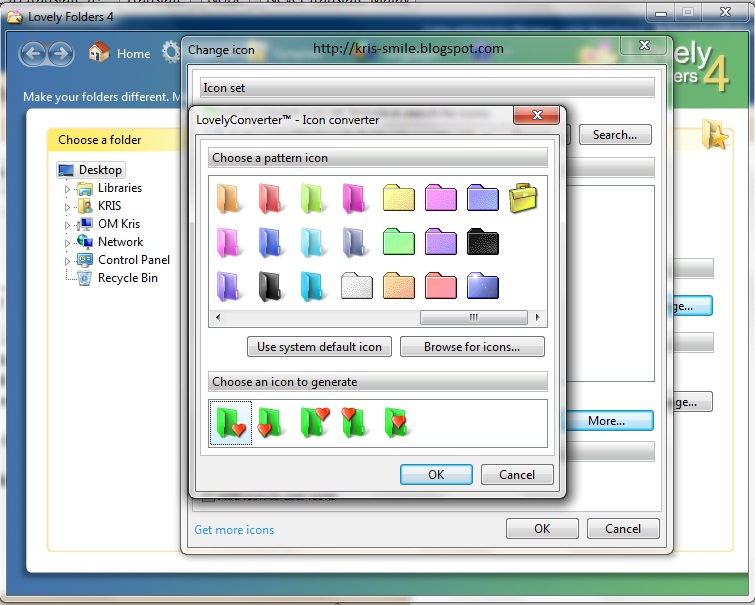Select Desktop in the folder tree
The height and width of the screenshot is (605, 755).
(x=91, y=170)
